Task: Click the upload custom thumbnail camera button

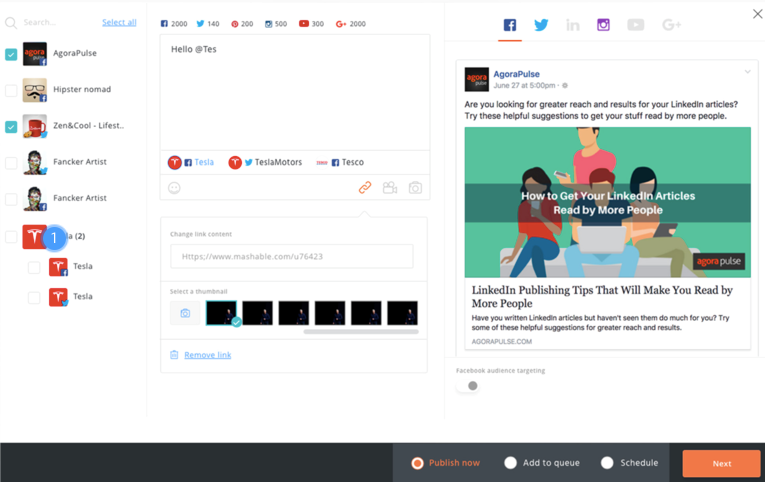Action: coord(185,313)
